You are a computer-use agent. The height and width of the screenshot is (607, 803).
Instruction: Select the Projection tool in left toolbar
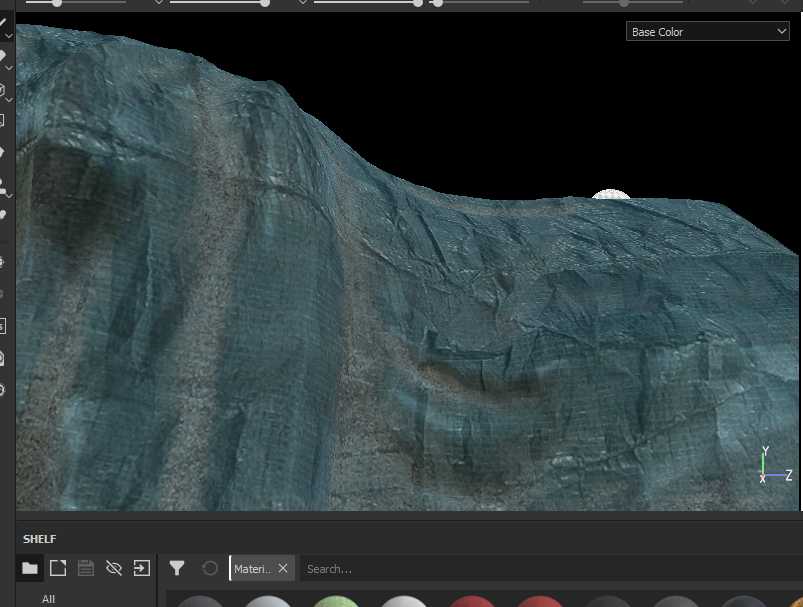pos(3,91)
